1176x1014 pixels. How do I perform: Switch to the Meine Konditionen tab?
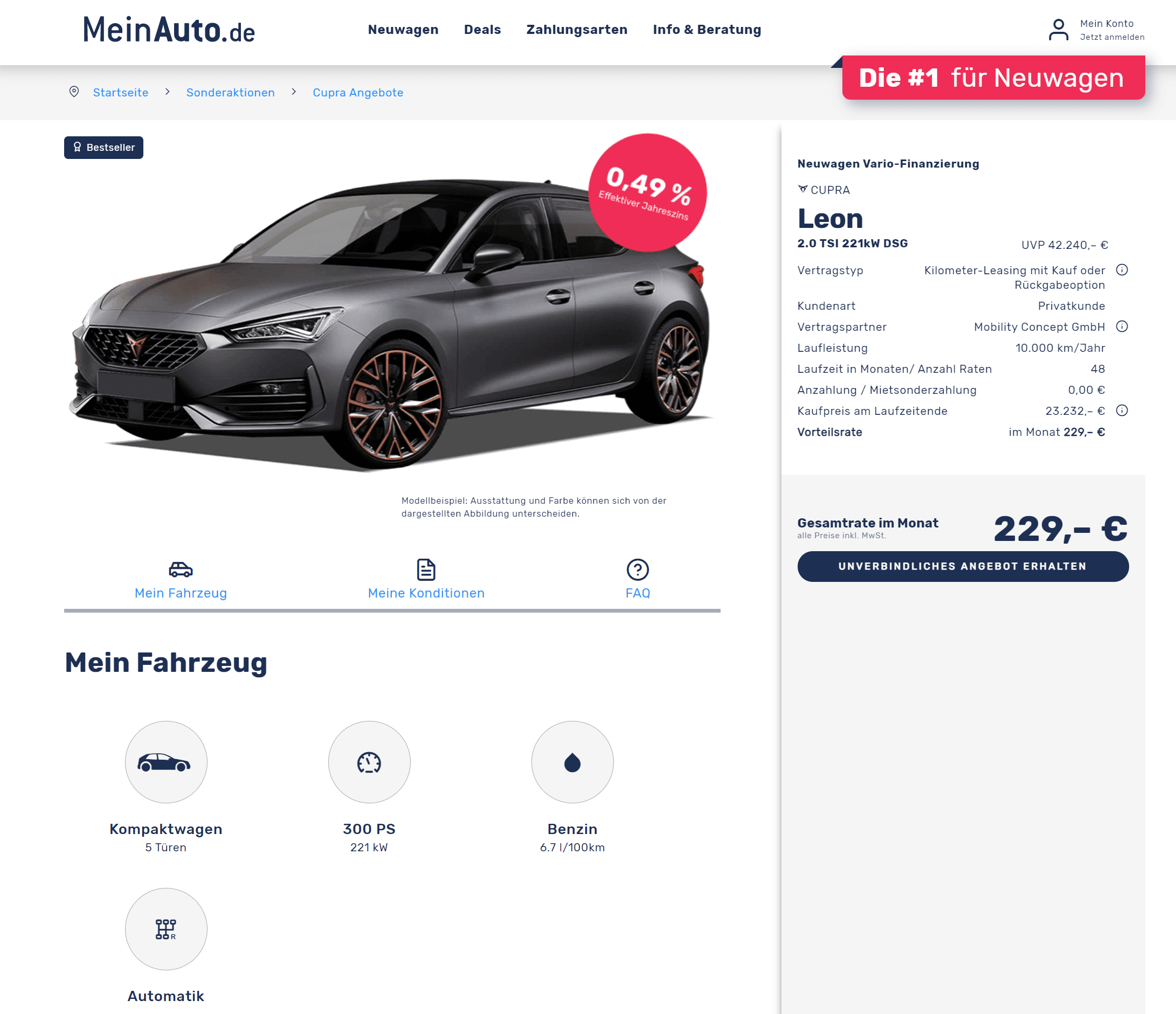(x=426, y=579)
